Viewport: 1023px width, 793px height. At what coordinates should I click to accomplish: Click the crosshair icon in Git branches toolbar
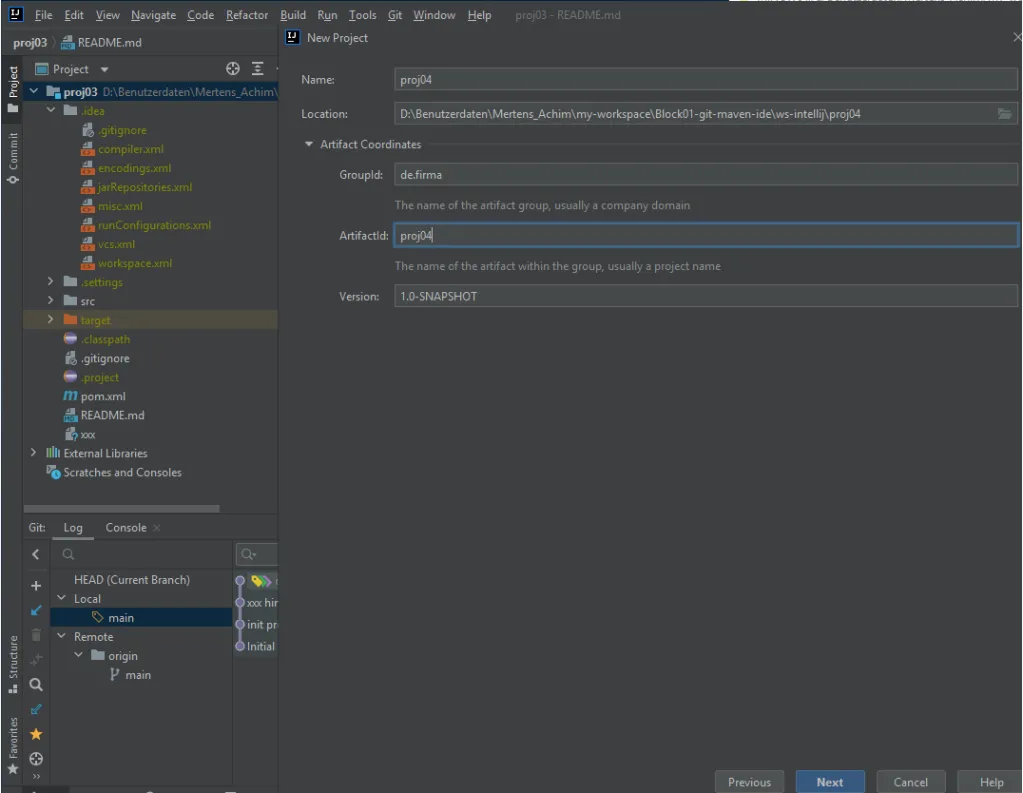tap(36, 758)
